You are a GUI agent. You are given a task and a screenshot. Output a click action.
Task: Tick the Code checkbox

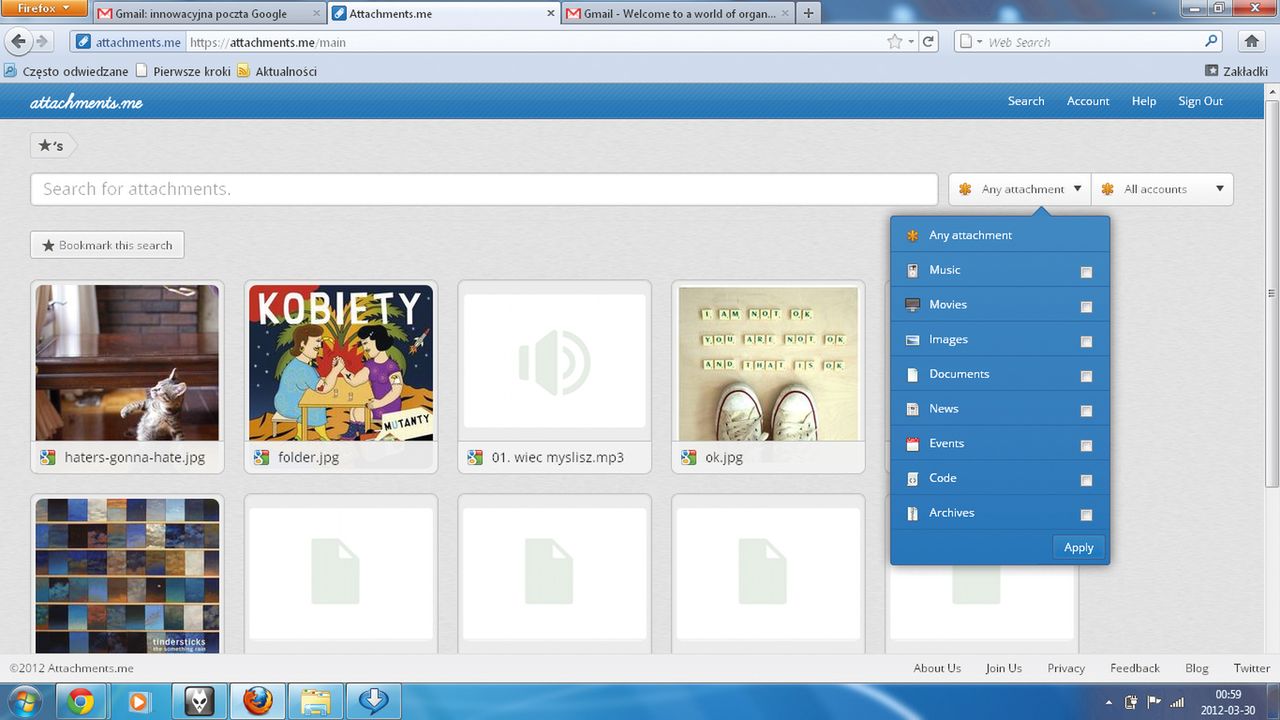coord(1086,480)
